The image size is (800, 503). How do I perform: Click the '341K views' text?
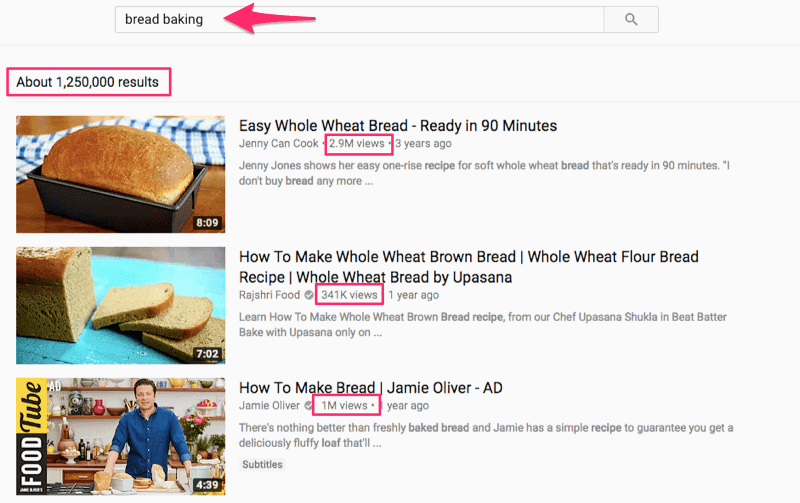click(349, 295)
